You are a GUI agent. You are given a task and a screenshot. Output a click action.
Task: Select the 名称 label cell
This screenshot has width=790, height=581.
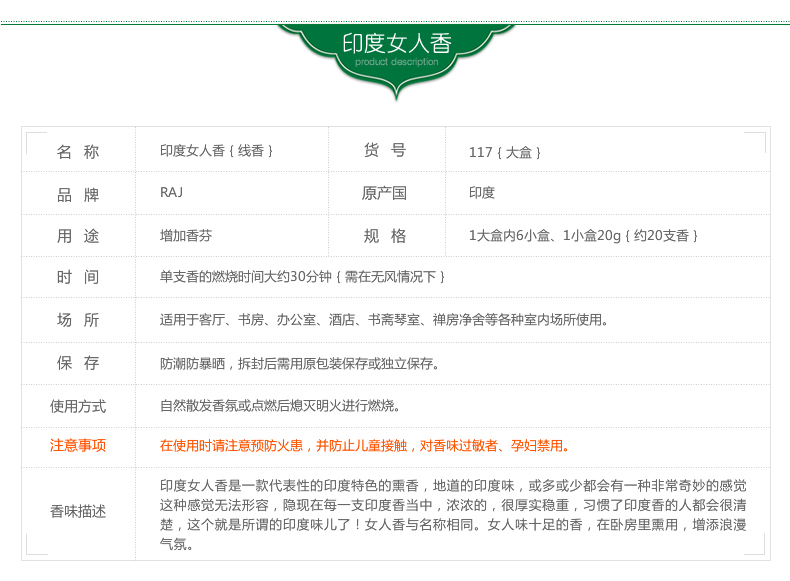tap(78, 151)
